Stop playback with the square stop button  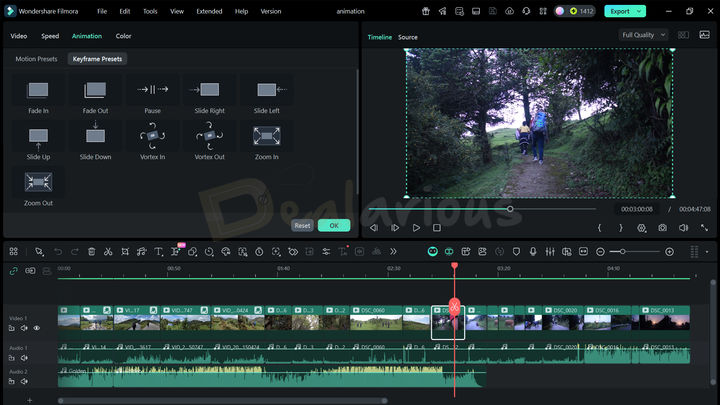tap(437, 228)
